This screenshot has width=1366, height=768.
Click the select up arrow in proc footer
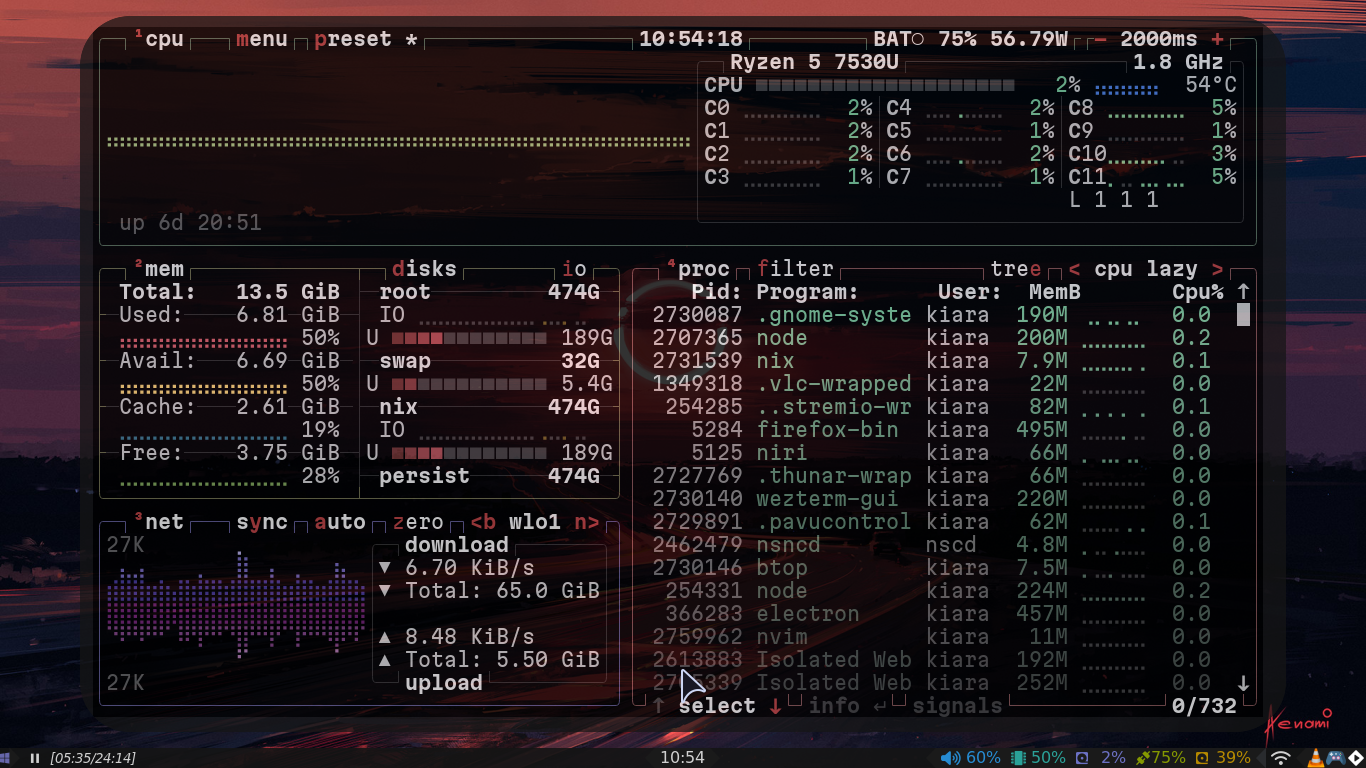pos(659,706)
